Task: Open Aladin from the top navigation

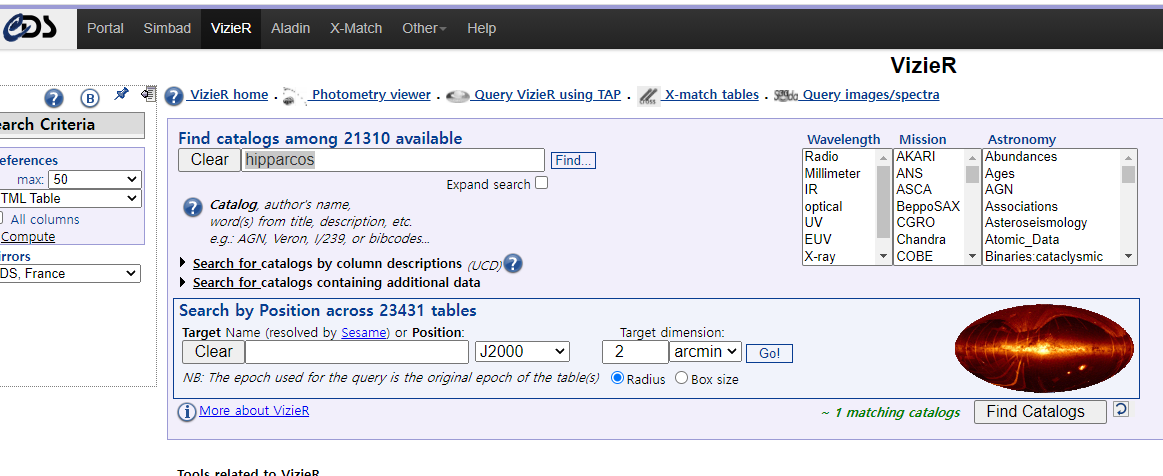Action: tap(291, 28)
